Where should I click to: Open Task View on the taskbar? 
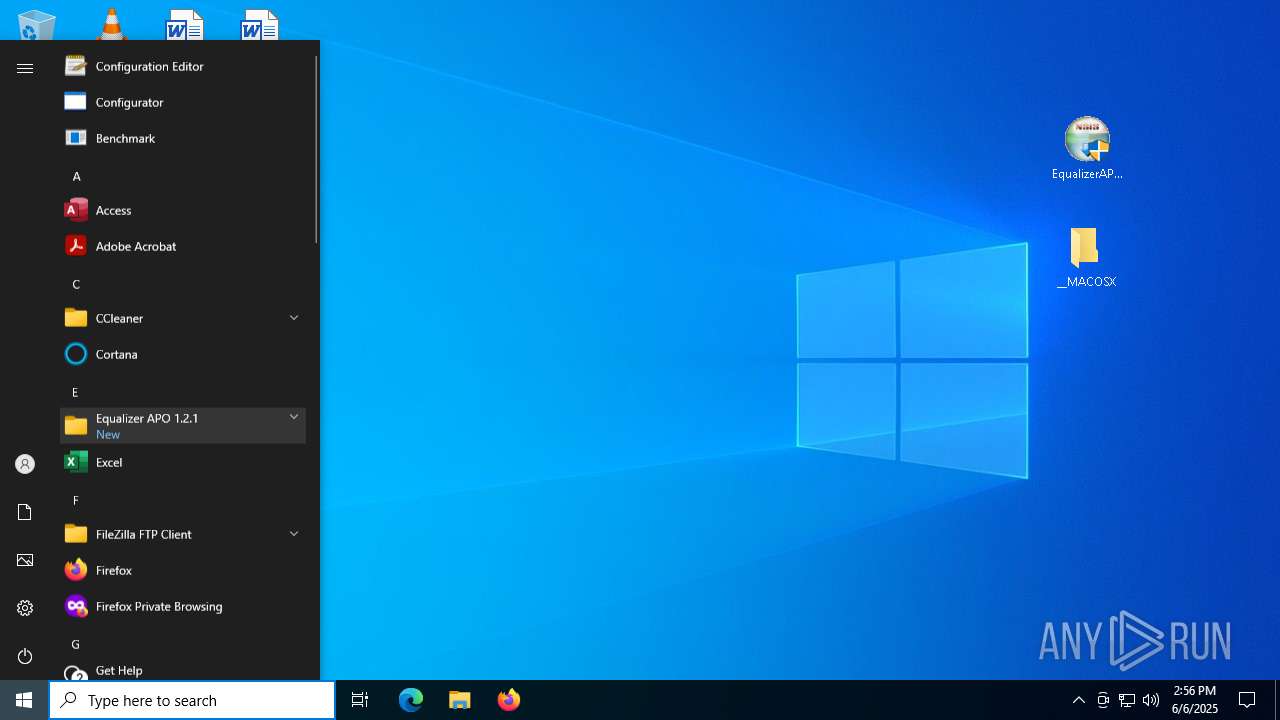click(360, 700)
